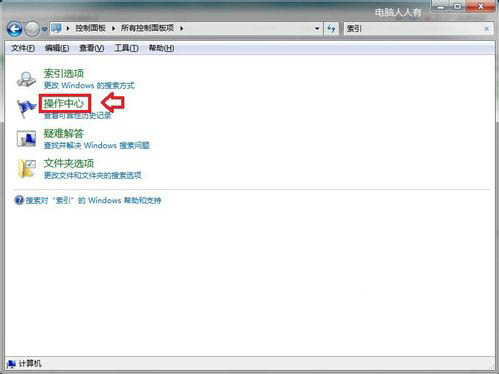Click the Action Center blue flag icon
Screen dimensions: 499x374
click(x=26, y=109)
